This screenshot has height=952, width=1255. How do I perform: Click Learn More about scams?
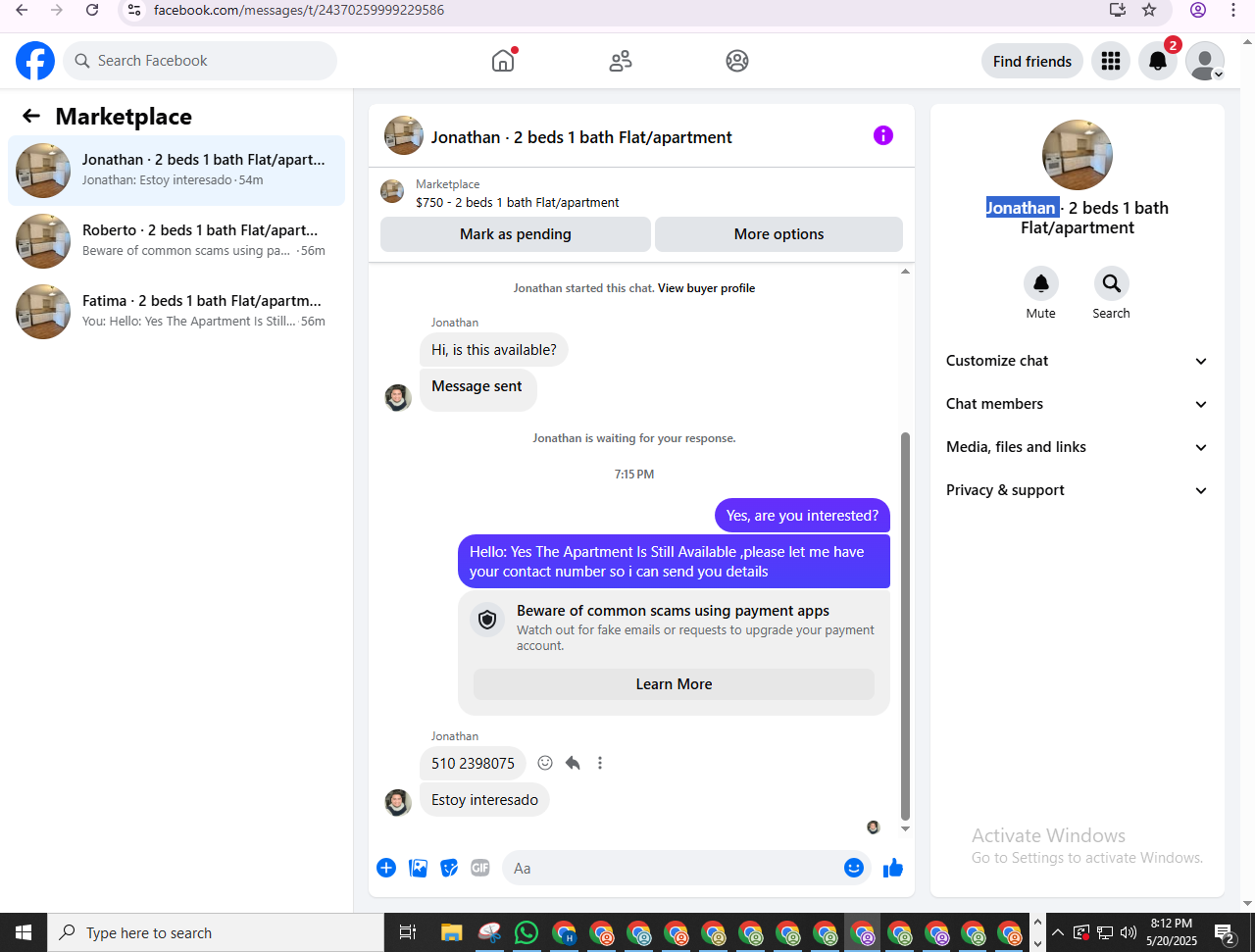(x=674, y=684)
